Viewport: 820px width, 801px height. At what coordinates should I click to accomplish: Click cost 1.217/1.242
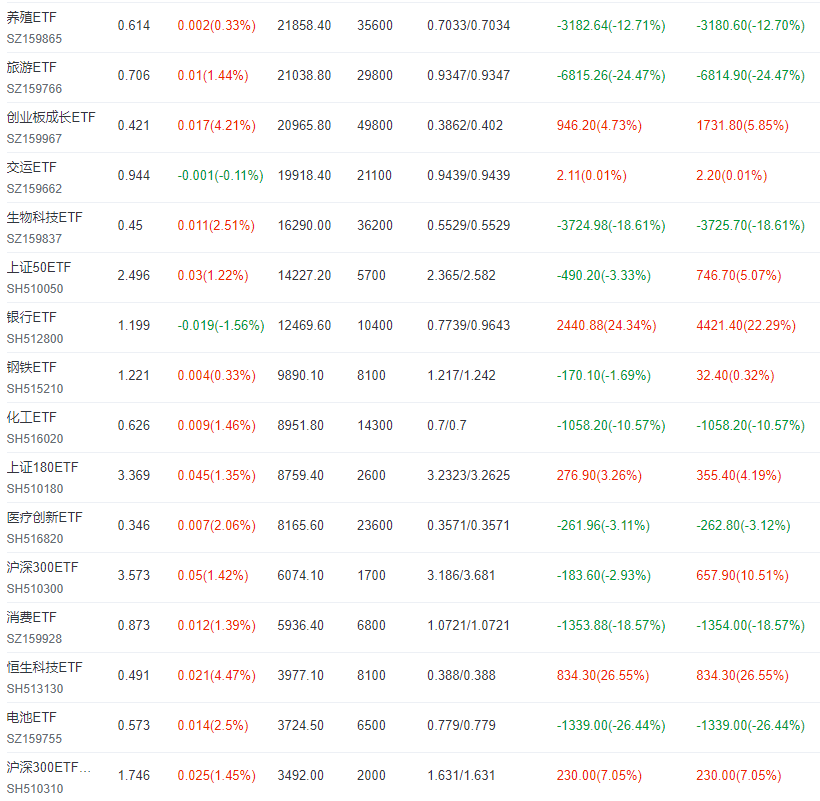461,375
